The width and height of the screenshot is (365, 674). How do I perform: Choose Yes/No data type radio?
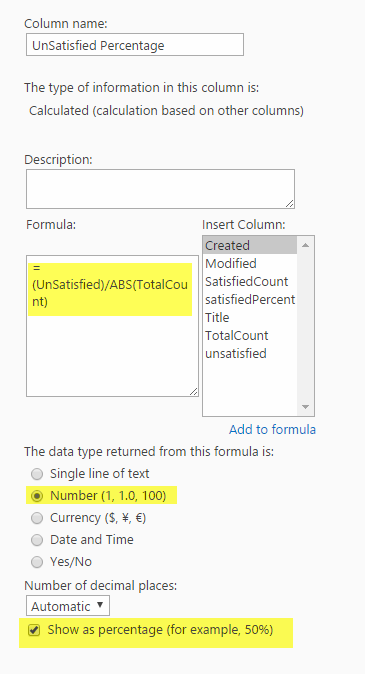[37, 562]
